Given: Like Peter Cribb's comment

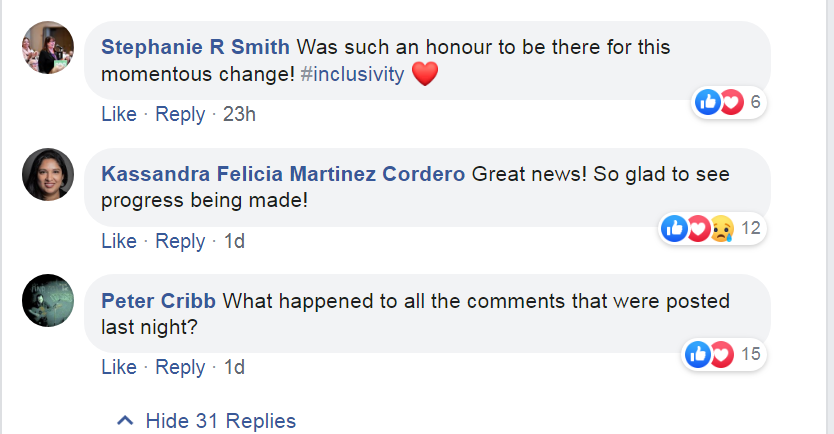Looking at the screenshot, I should point(118,367).
